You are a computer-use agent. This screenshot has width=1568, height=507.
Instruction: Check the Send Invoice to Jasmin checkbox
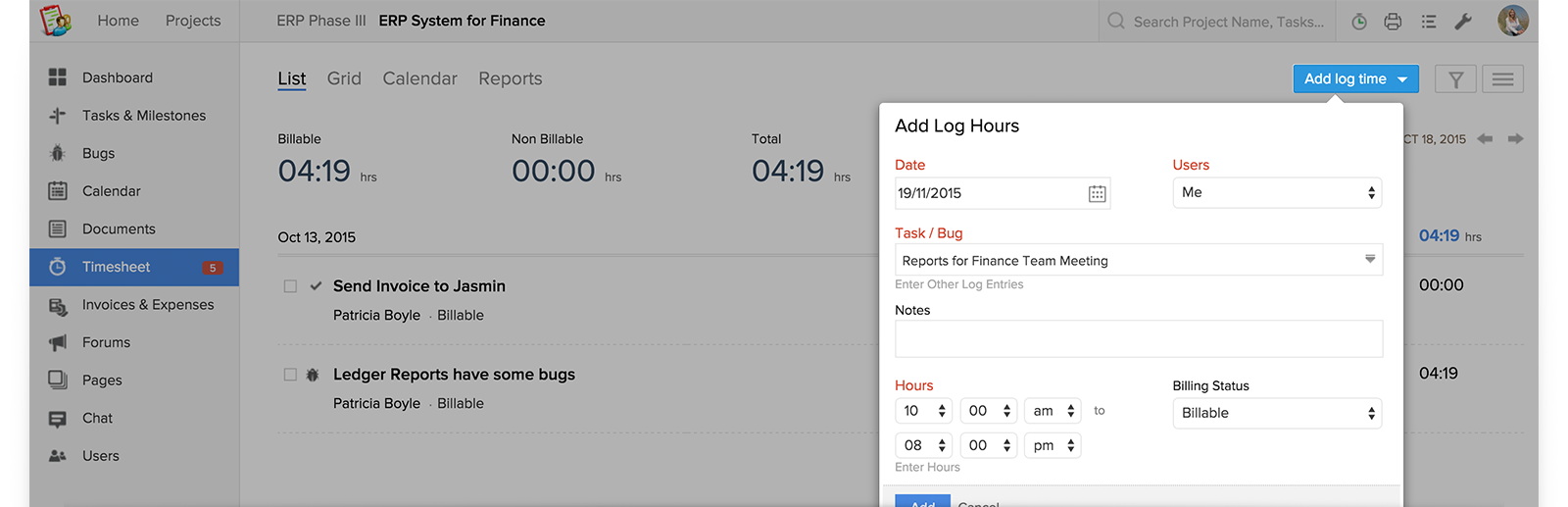click(290, 286)
